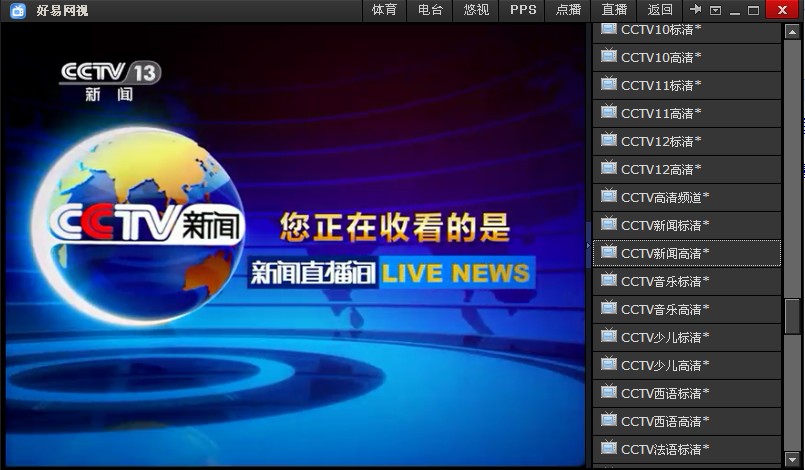Open the 直播 tab
Screen dimensions: 805x470
[x=615, y=10]
